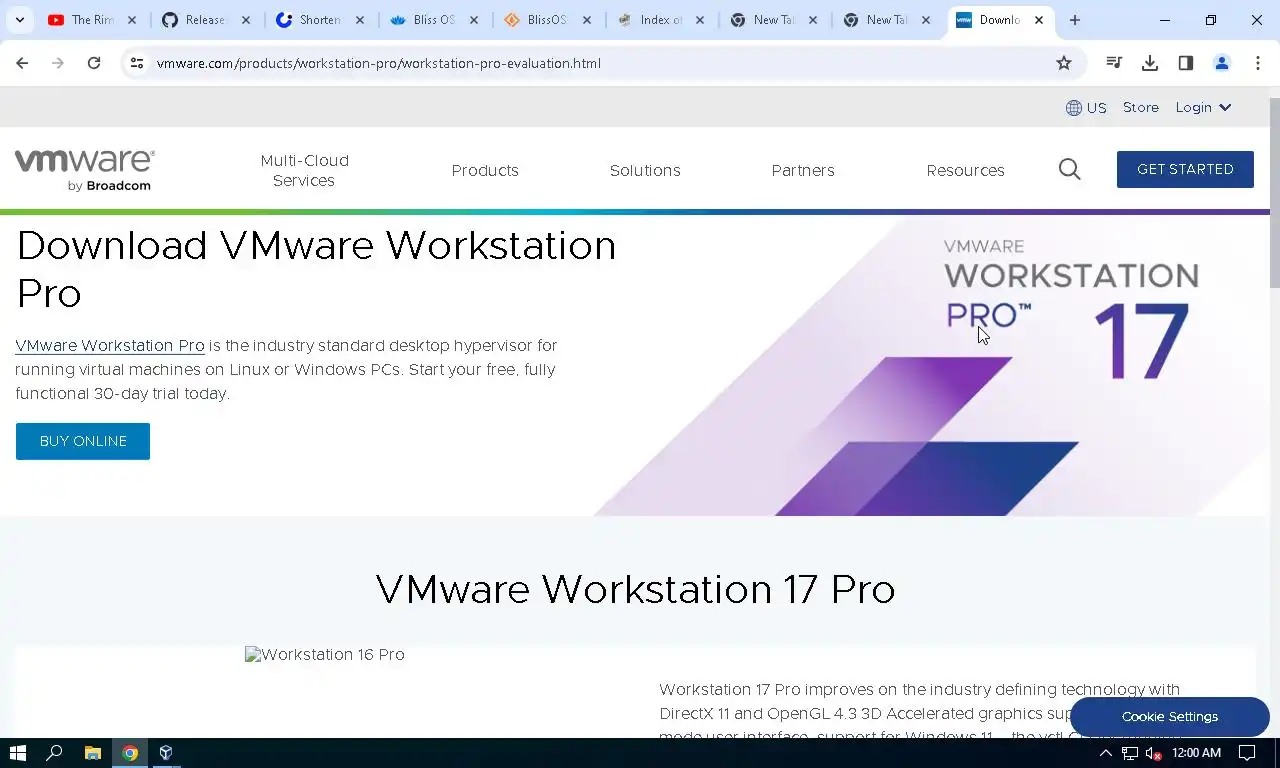Toggle the Chrome side panel icon

click(1186, 63)
